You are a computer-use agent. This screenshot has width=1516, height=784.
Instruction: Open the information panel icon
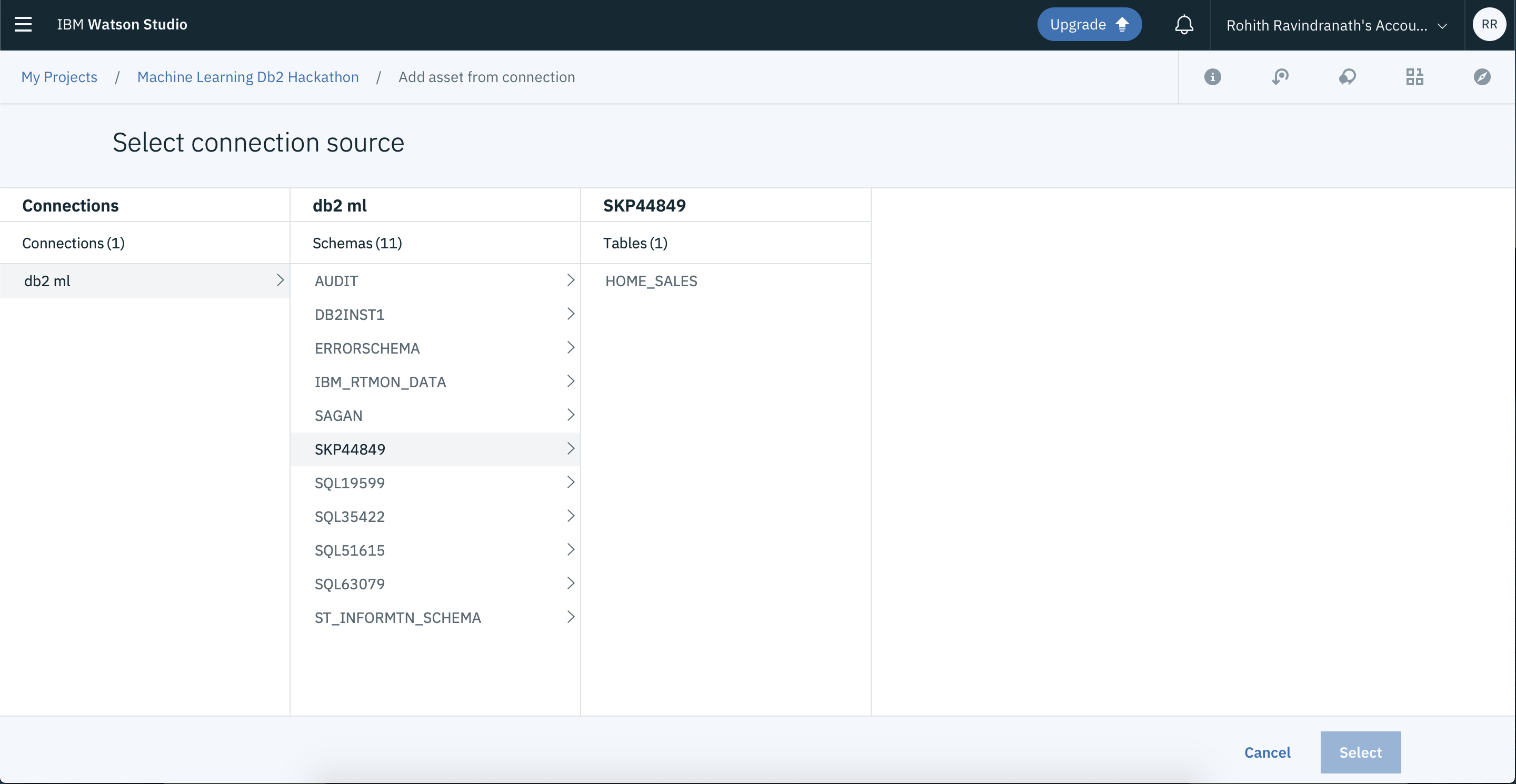tap(1212, 77)
